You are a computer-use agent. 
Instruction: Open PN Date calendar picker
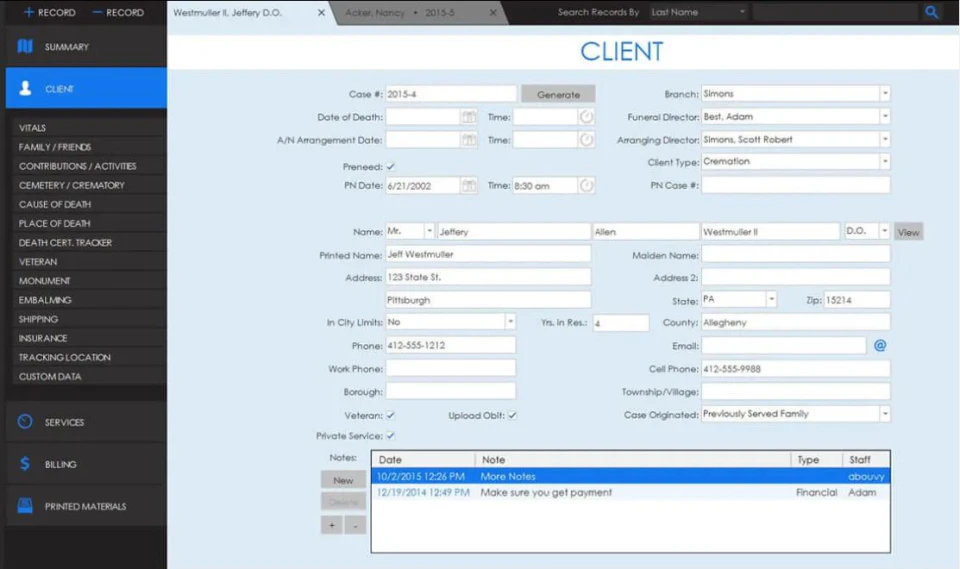pyautogui.click(x=468, y=186)
